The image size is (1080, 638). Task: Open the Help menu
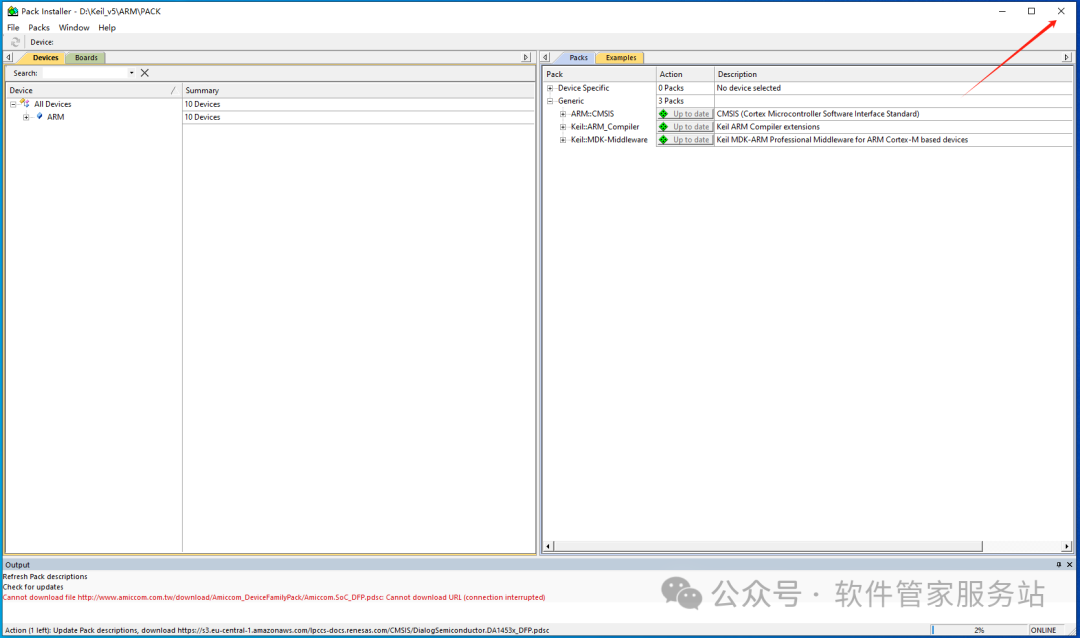tap(107, 28)
